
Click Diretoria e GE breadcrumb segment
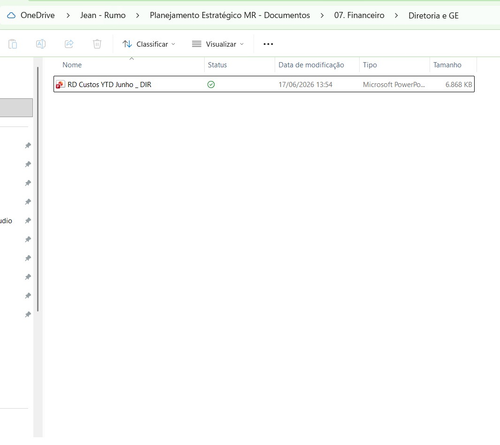click(x=434, y=16)
